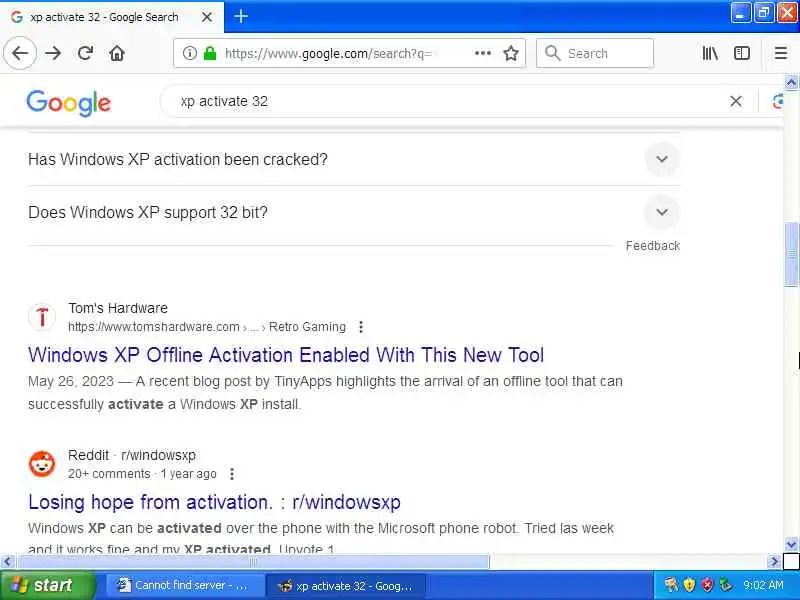The width and height of the screenshot is (800, 600).
Task: Click the vertical scrollbar up arrow
Action: coord(791,82)
